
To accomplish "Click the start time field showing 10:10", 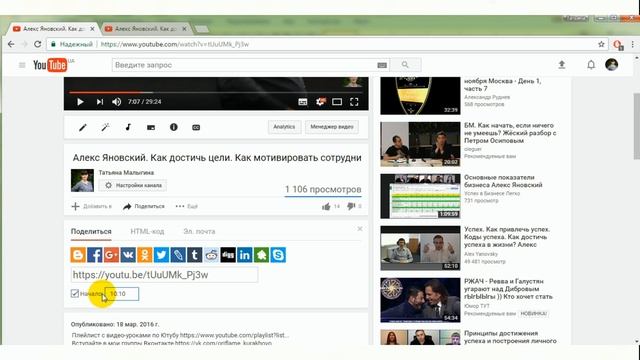I will tap(122, 294).
